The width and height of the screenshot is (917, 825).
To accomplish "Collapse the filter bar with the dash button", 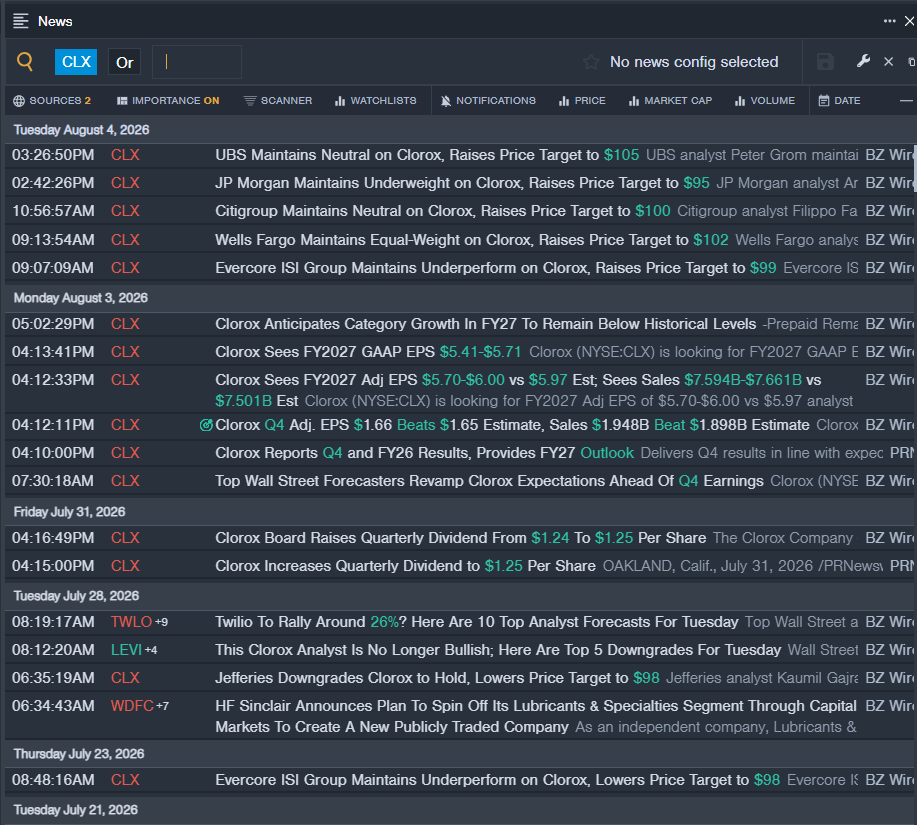I will point(906,101).
